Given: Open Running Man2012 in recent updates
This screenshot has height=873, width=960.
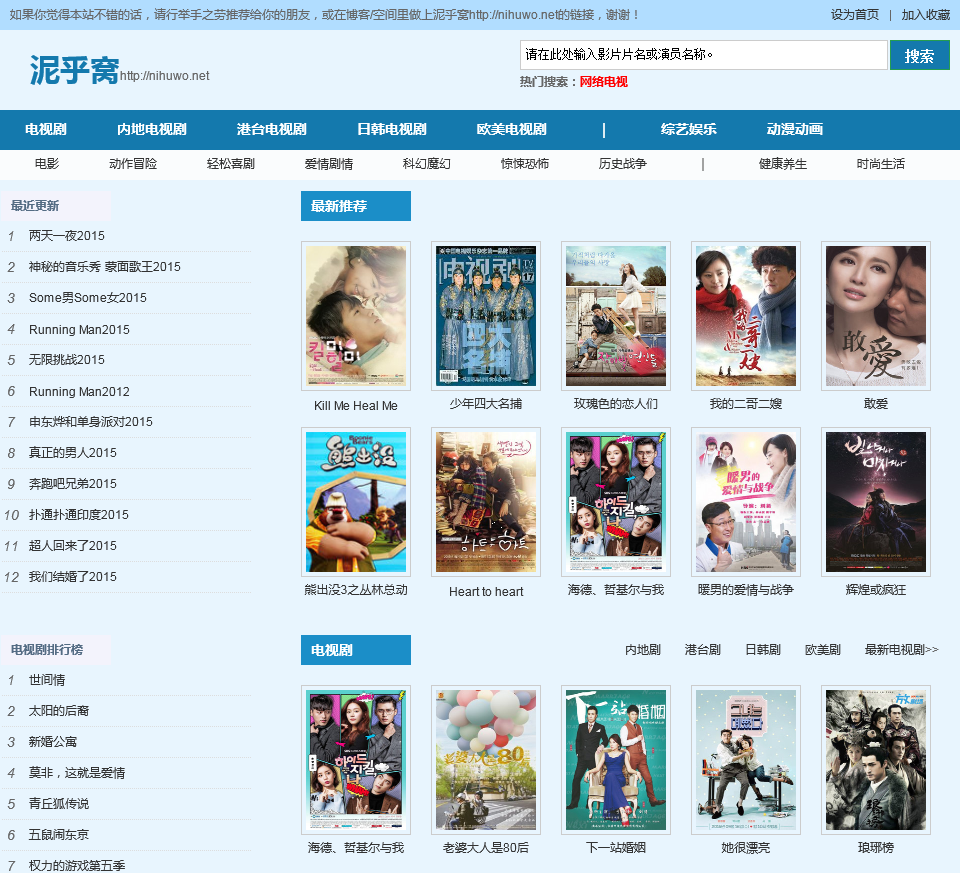Looking at the screenshot, I should tap(79, 391).
